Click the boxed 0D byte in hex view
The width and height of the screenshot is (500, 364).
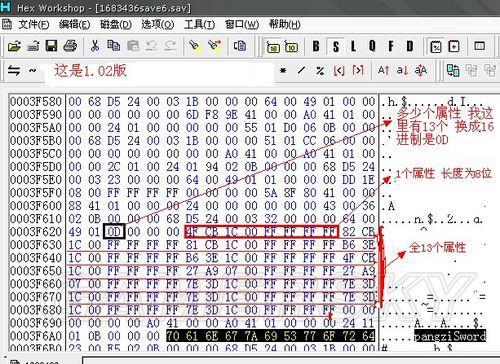pyautogui.click(x=114, y=231)
